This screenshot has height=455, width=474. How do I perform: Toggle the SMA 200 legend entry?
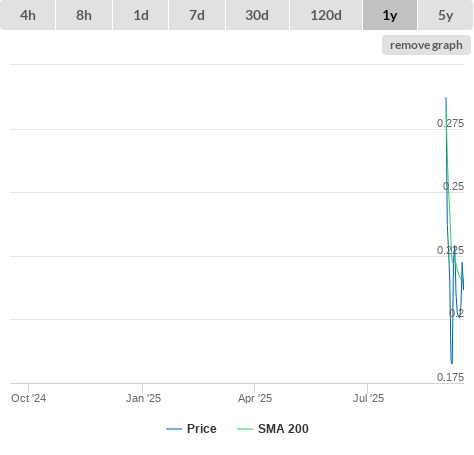(x=283, y=429)
